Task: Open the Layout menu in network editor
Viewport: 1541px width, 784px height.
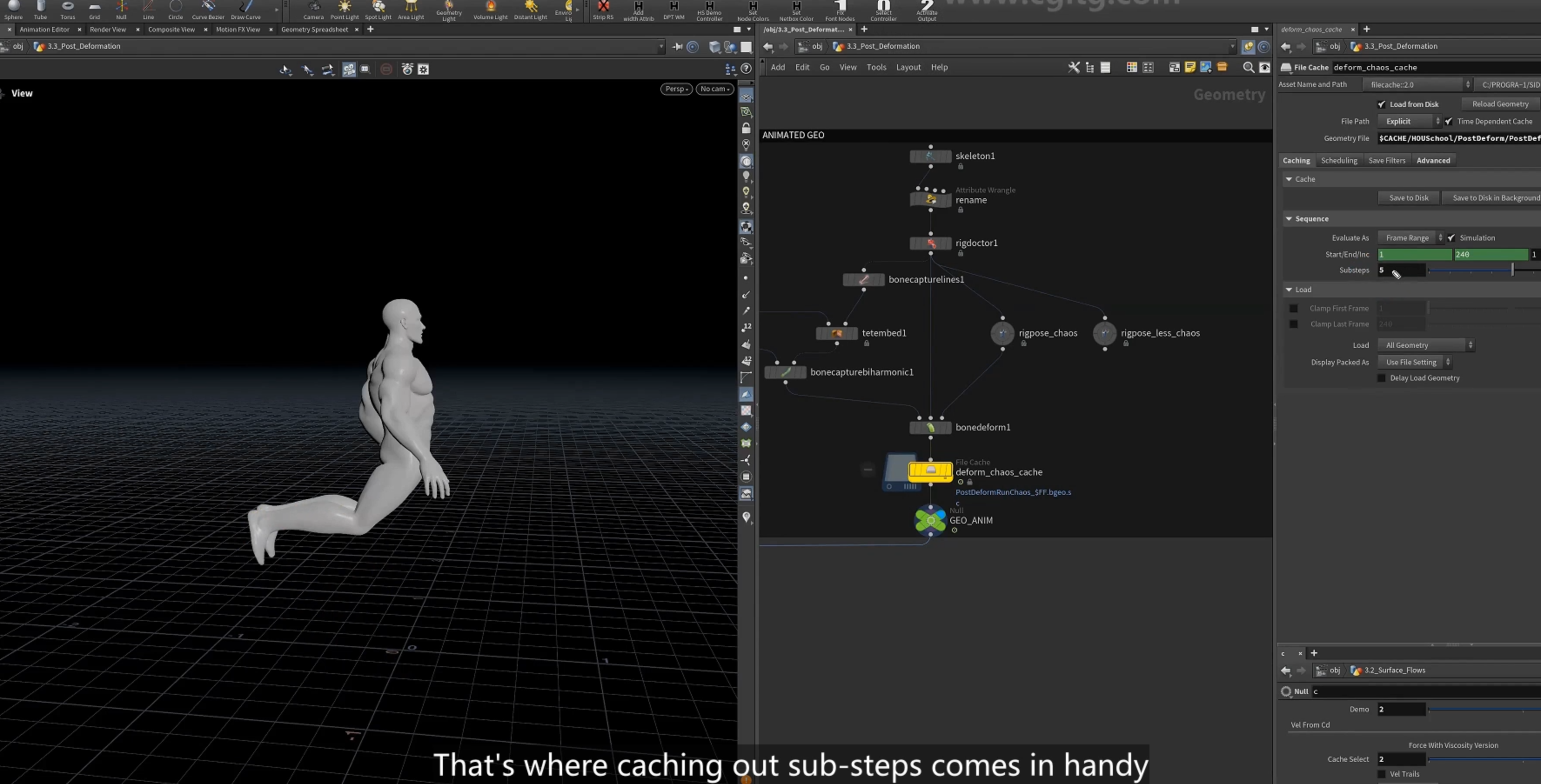Action: point(908,67)
